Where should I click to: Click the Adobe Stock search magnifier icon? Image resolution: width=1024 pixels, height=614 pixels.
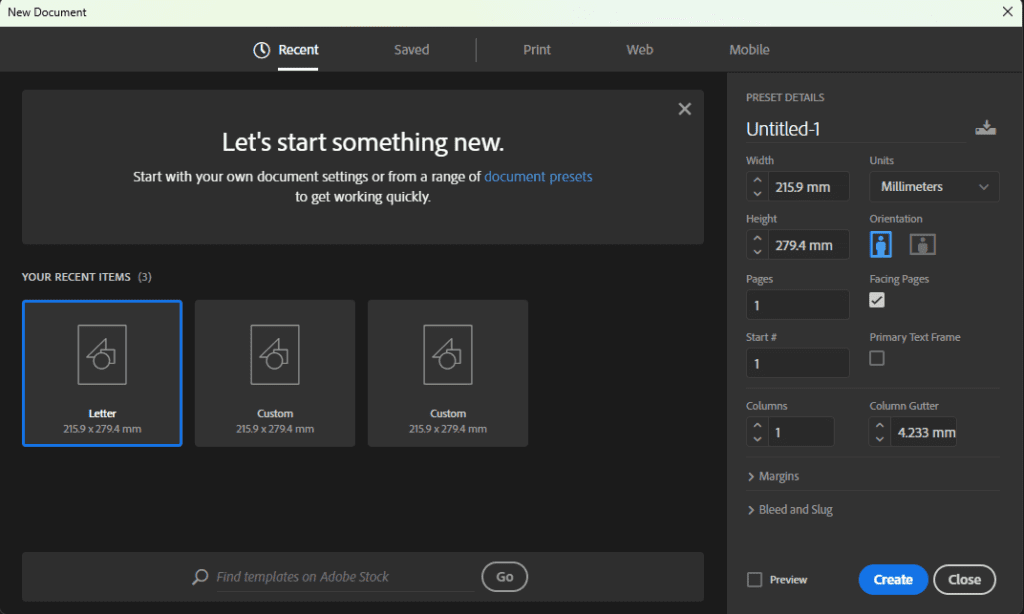[201, 577]
